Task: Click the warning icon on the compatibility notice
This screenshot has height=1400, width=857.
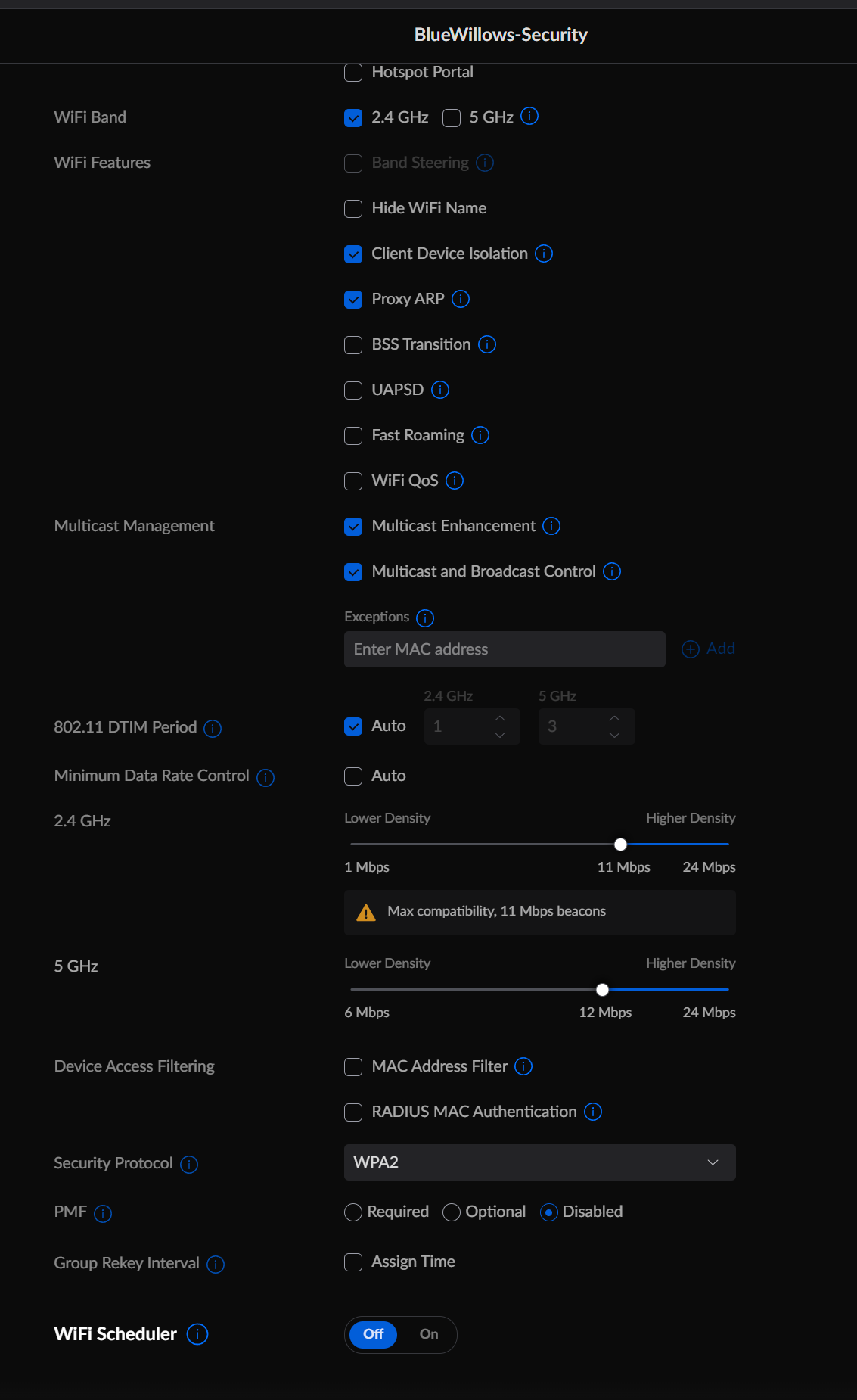Action: tap(367, 912)
